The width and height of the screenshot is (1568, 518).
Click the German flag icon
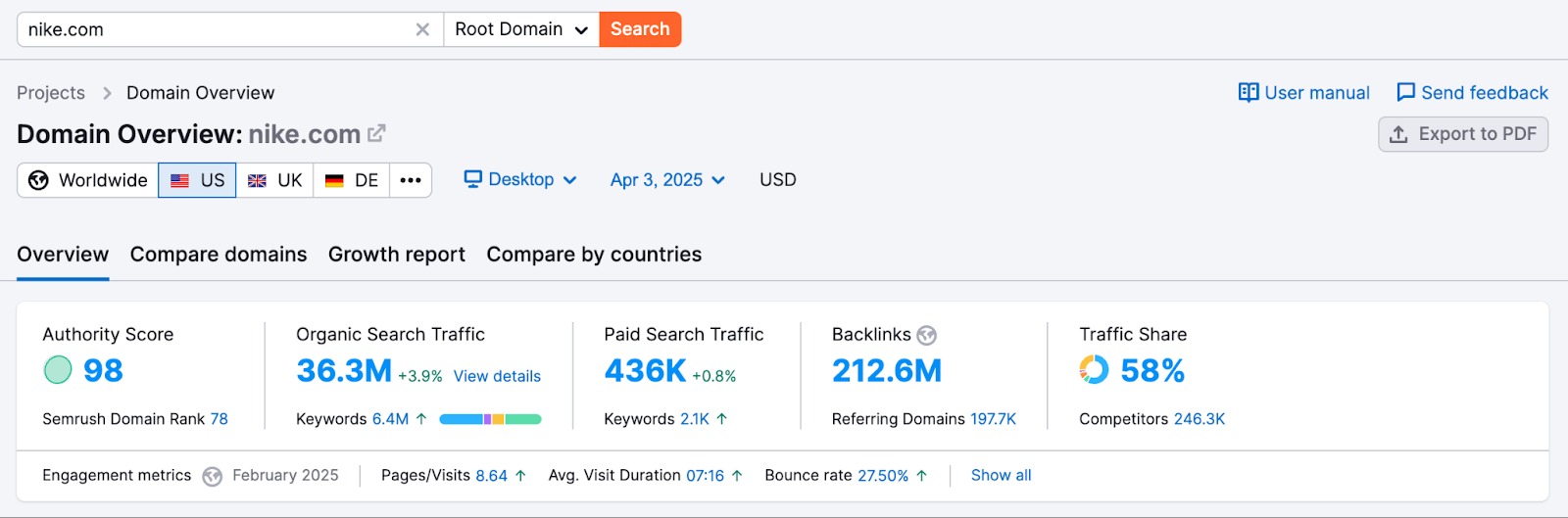tap(334, 180)
